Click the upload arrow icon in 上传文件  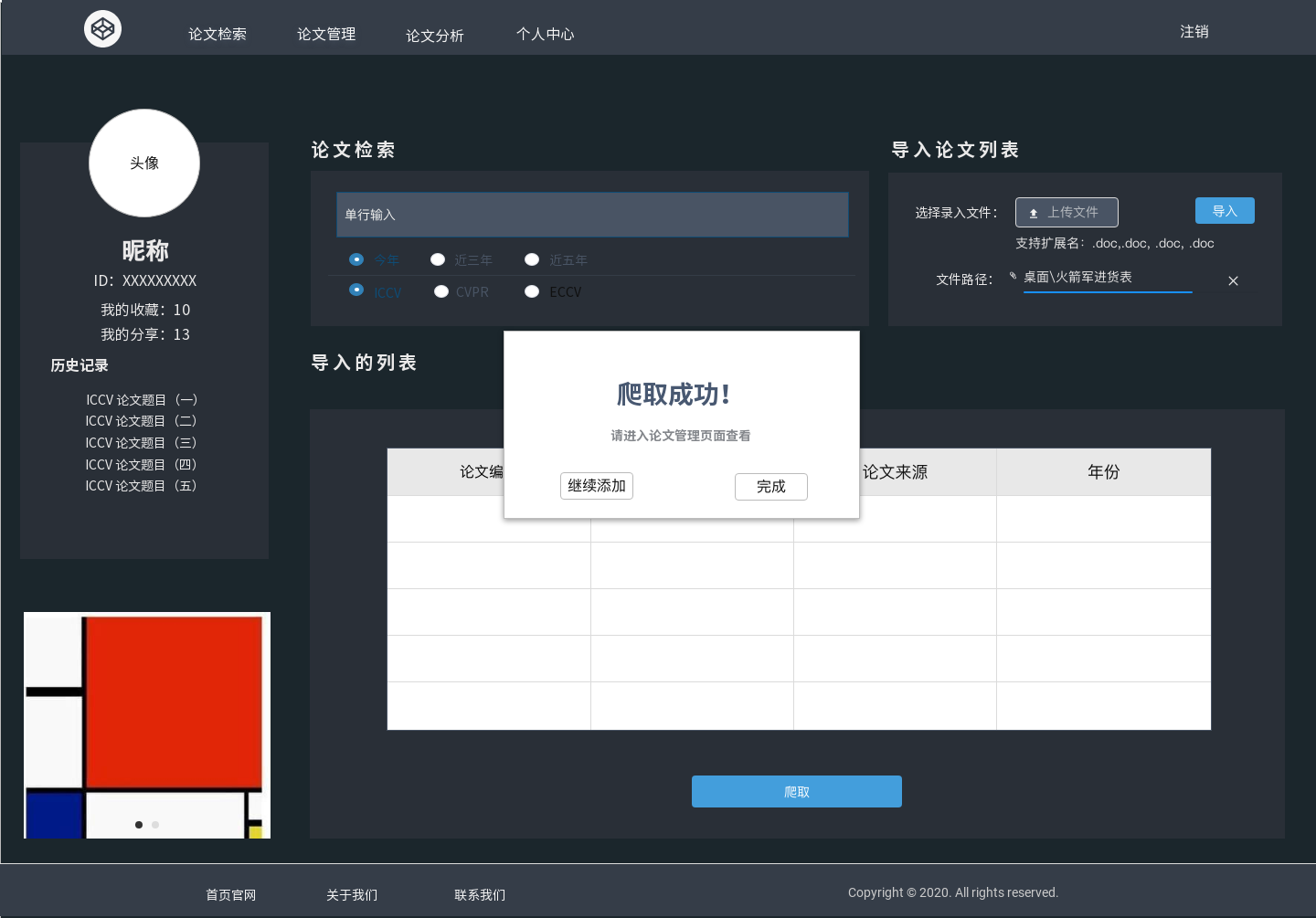coord(1034,213)
